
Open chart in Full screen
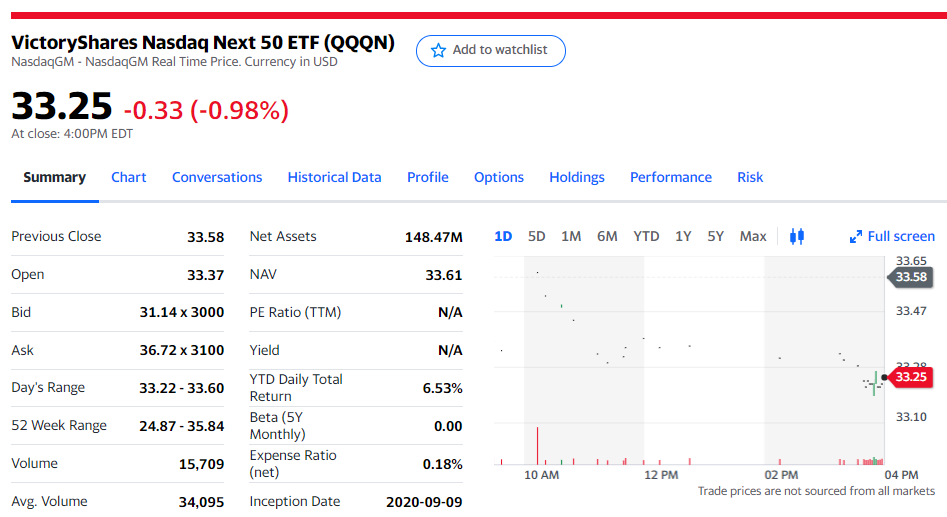[892, 236]
